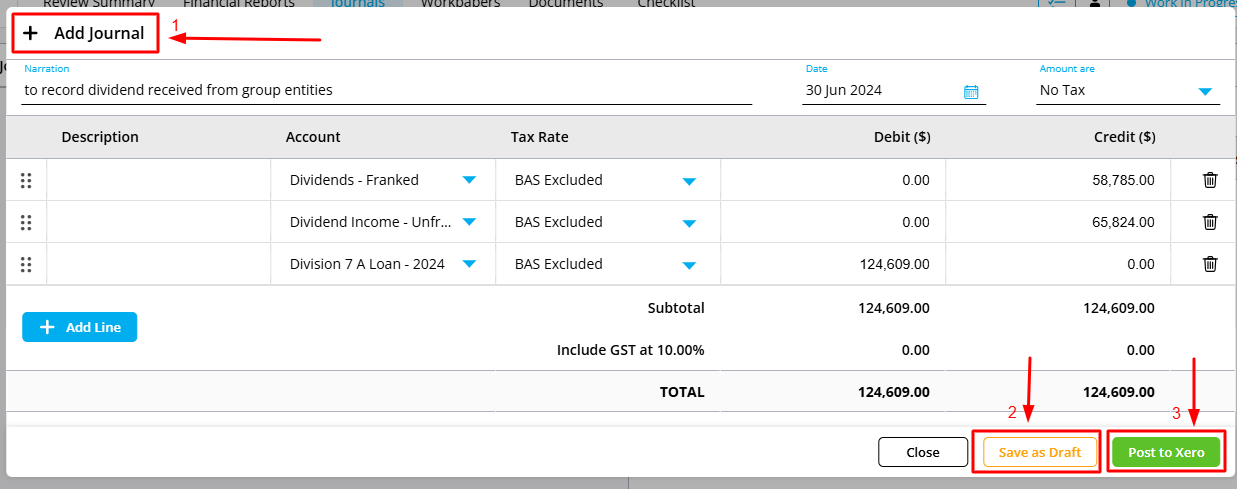Click the Add Line button
Screen dimensions: 1237x489
click(80, 327)
